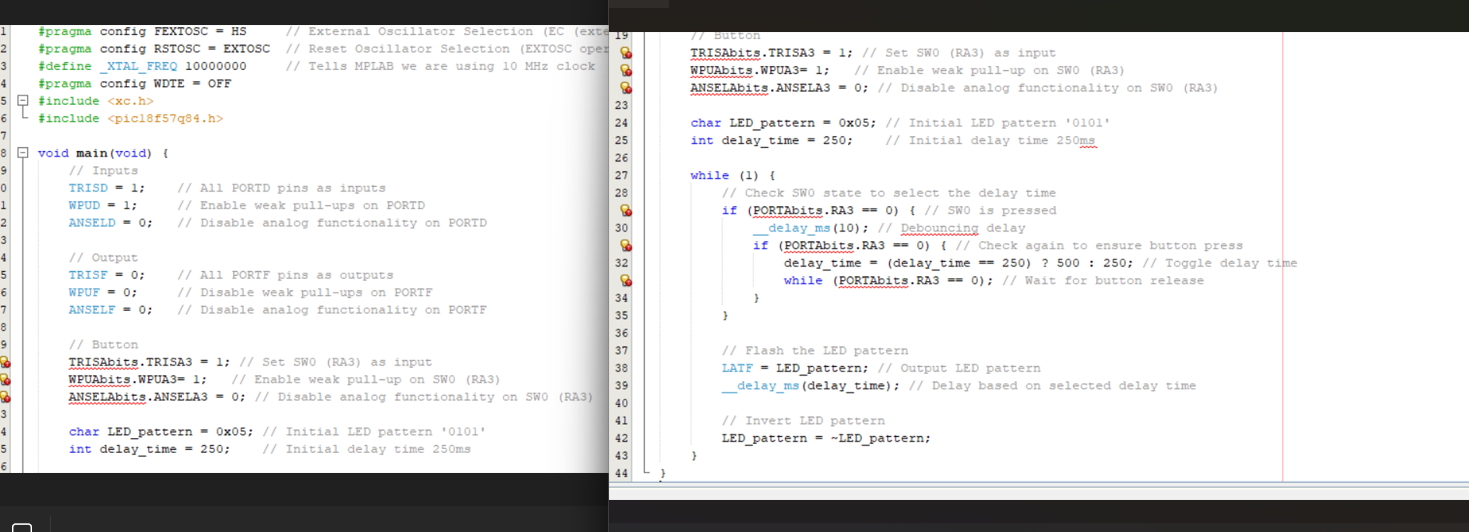
Task: Click '// Button' comment in left window
Action: (x=103, y=345)
